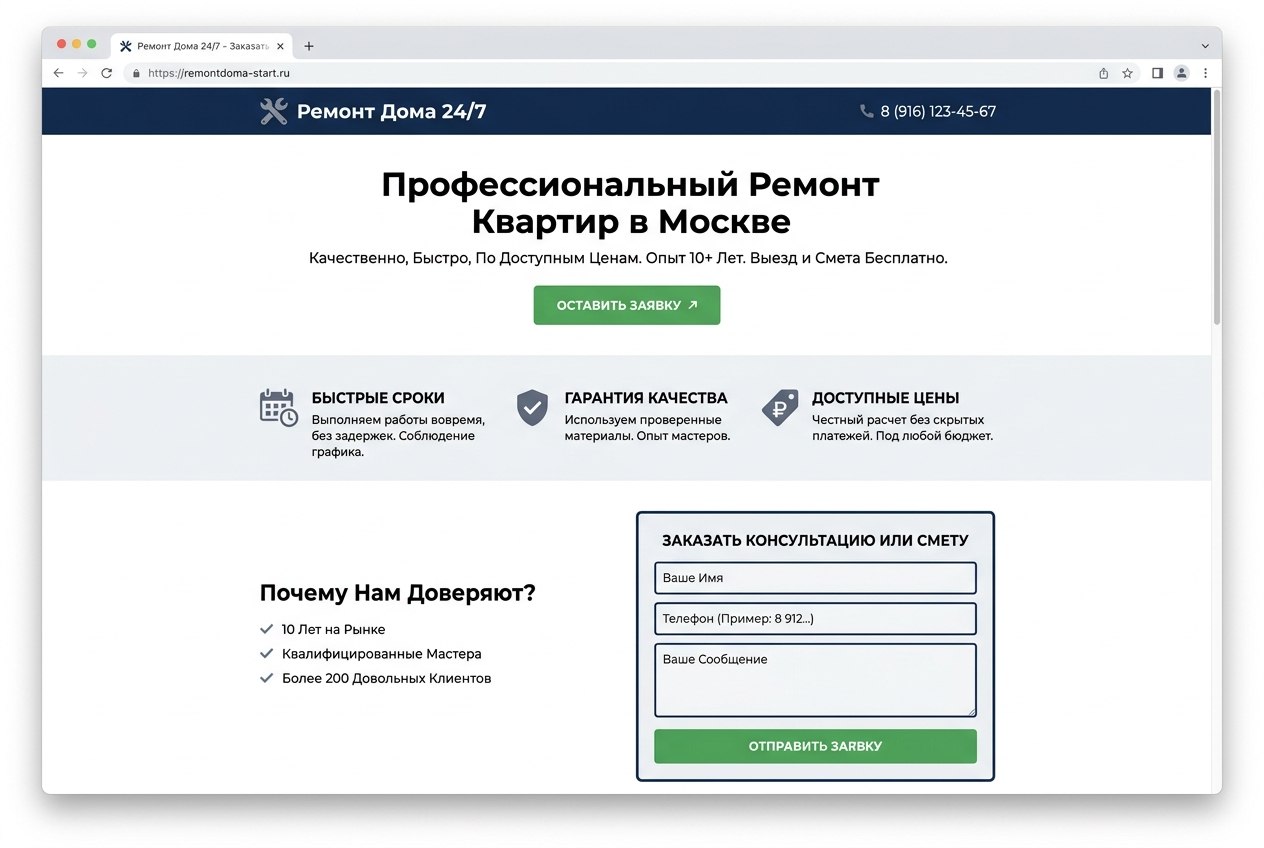
Task: Click the ОСТАВИТЬ ЗАЯВКУ green button
Action: [626, 305]
